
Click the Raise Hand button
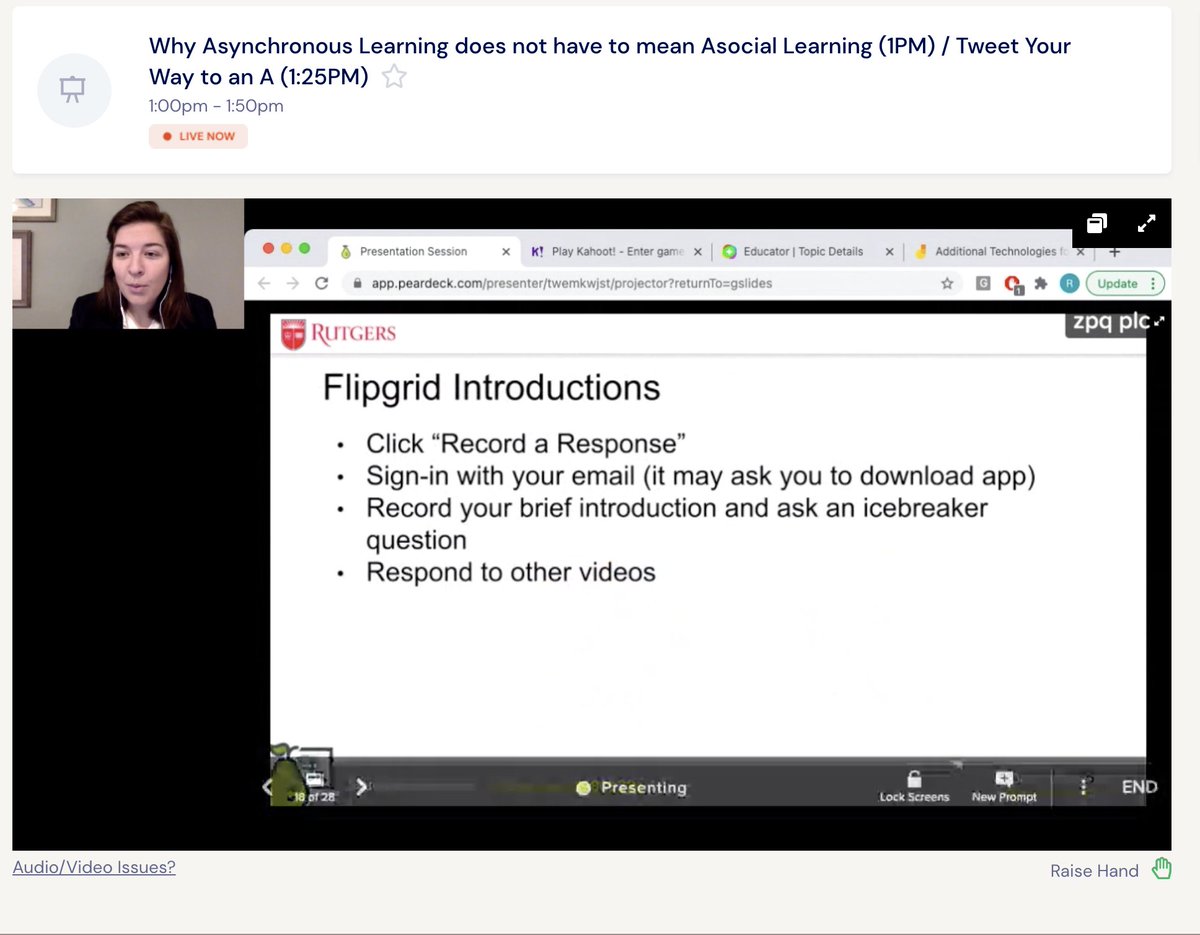pos(1111,870)
